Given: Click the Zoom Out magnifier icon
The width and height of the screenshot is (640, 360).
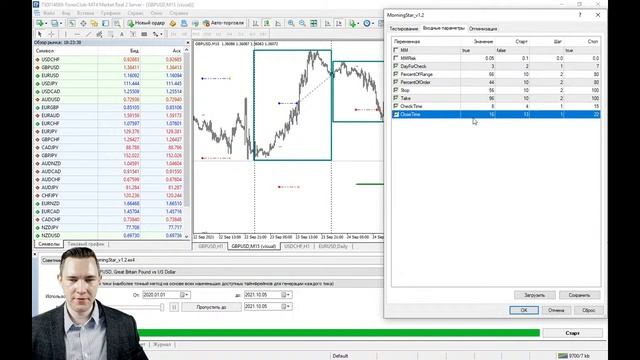Looking at the screenshot, I should click(302, 23).
